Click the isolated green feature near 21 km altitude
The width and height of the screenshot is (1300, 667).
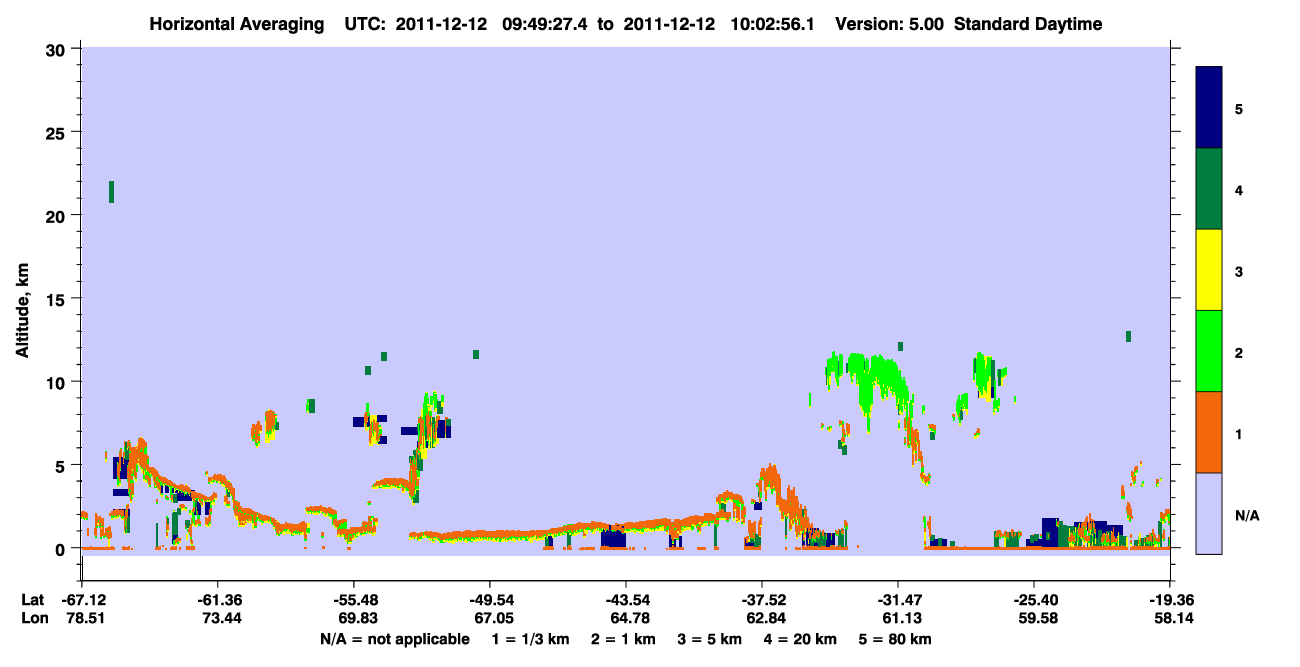(x=111, y=192)
